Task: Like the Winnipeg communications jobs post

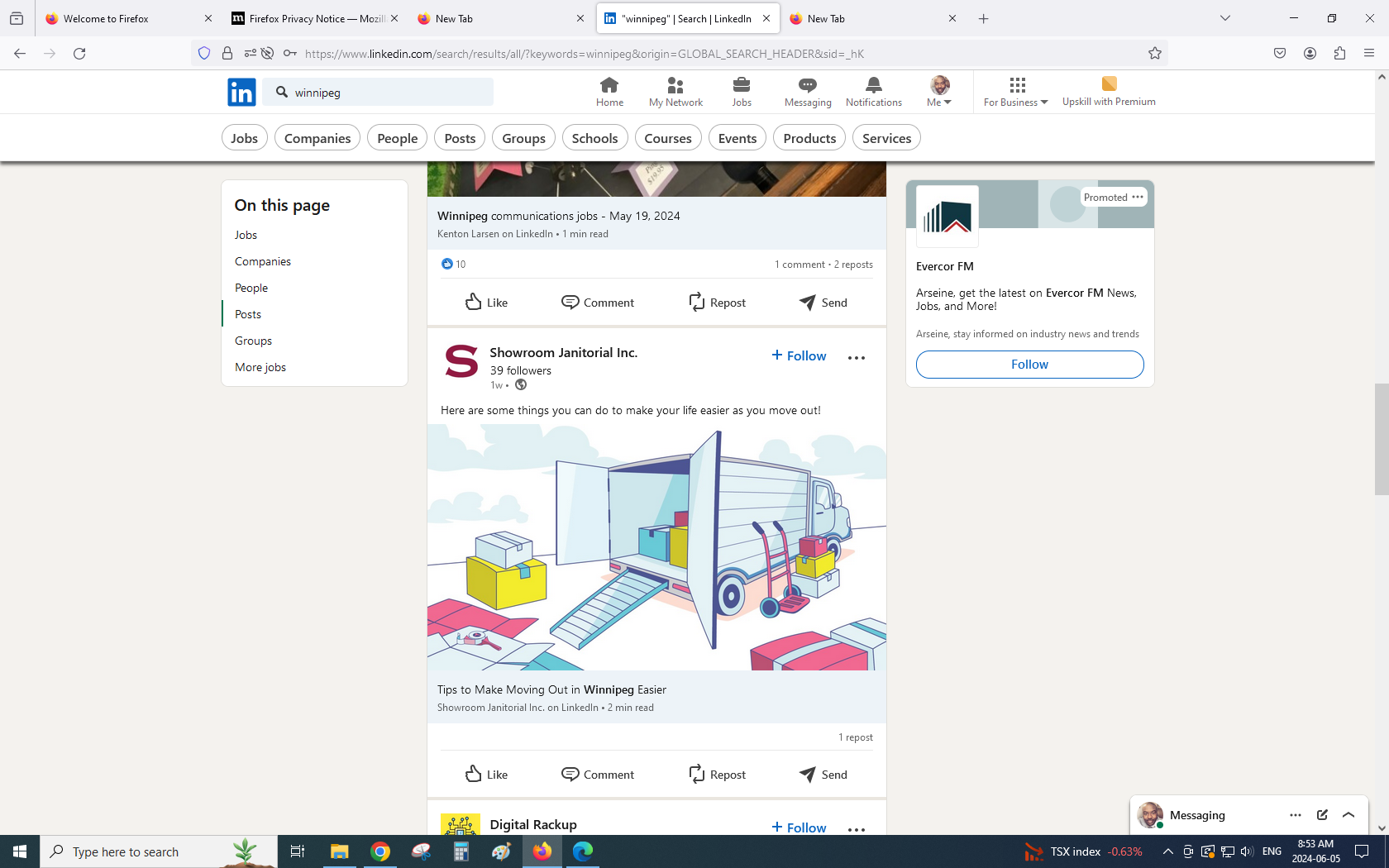Action: (x=486, y=303)
